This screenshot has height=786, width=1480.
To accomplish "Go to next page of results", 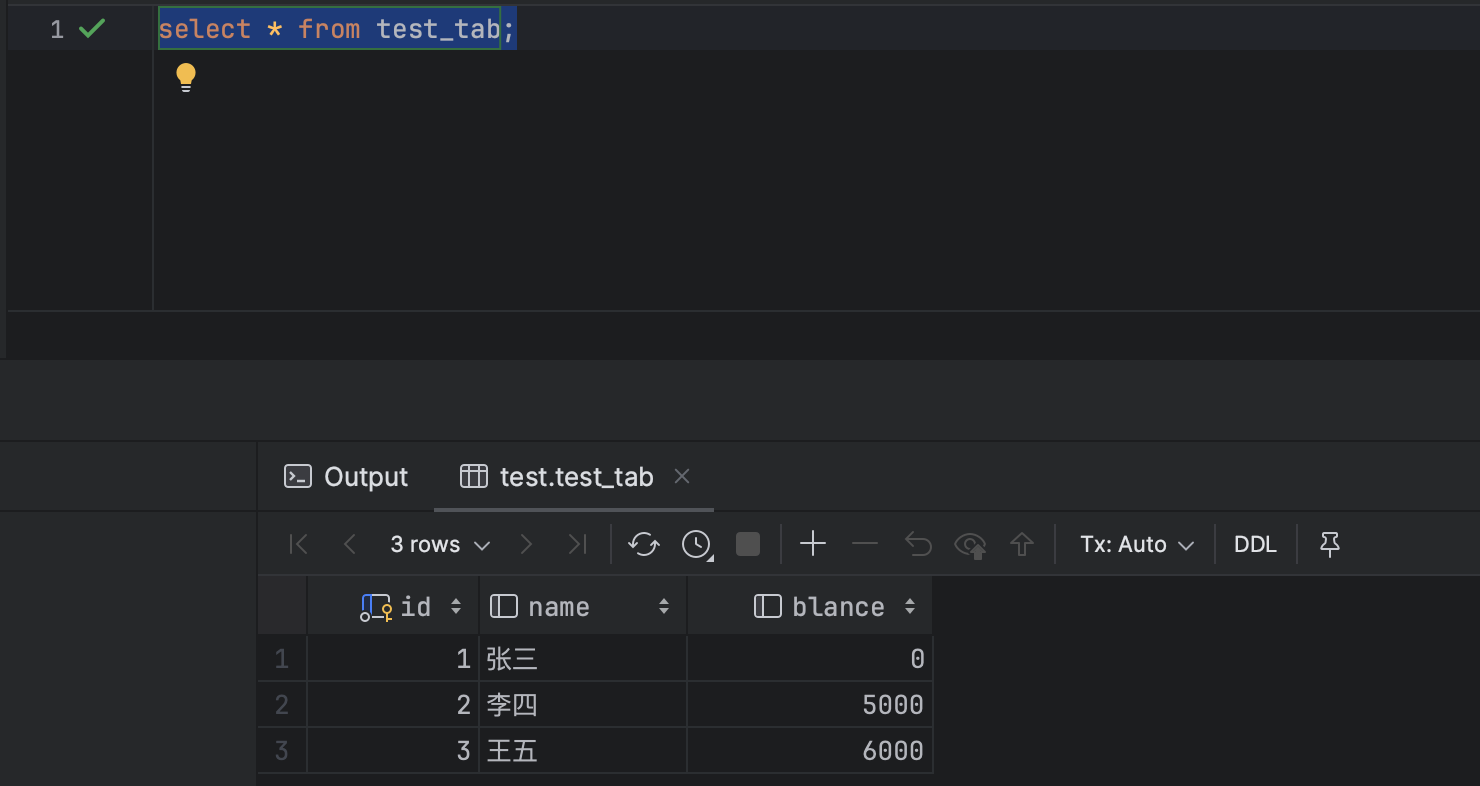I will point(526,544).
